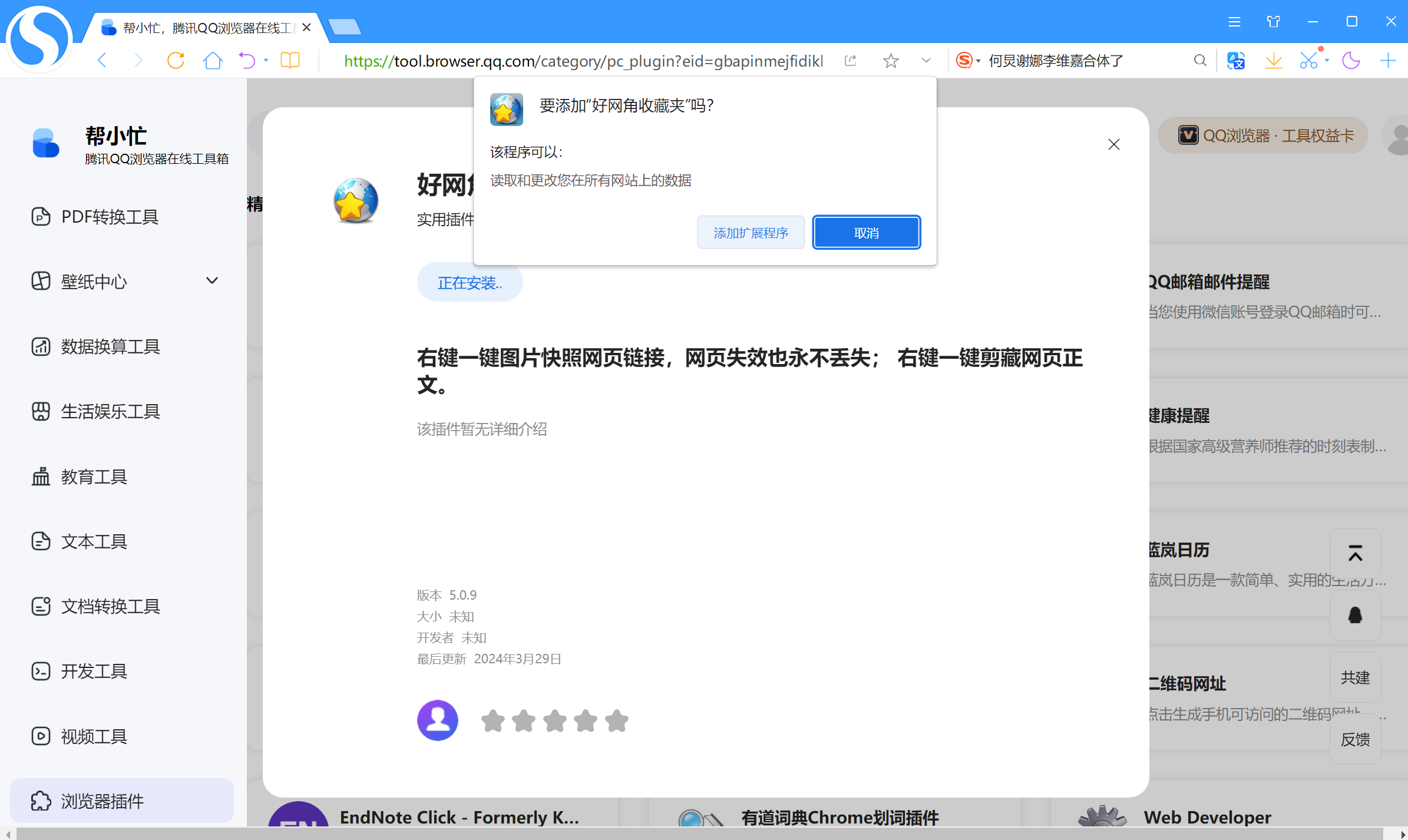This screenshot has width=1408, height=840.
Task: Click the screenshot scissors icon
Action: pyautogui.click(x=1308, y=60)
